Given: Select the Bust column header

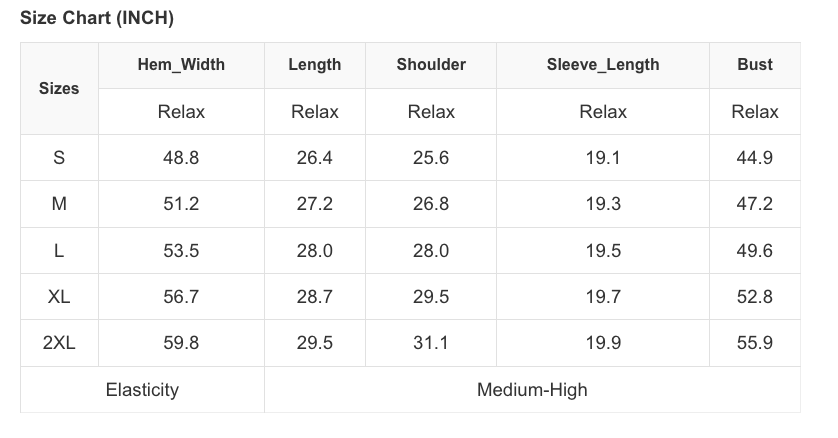Looking at the screenshot, I should coord(755,65).
